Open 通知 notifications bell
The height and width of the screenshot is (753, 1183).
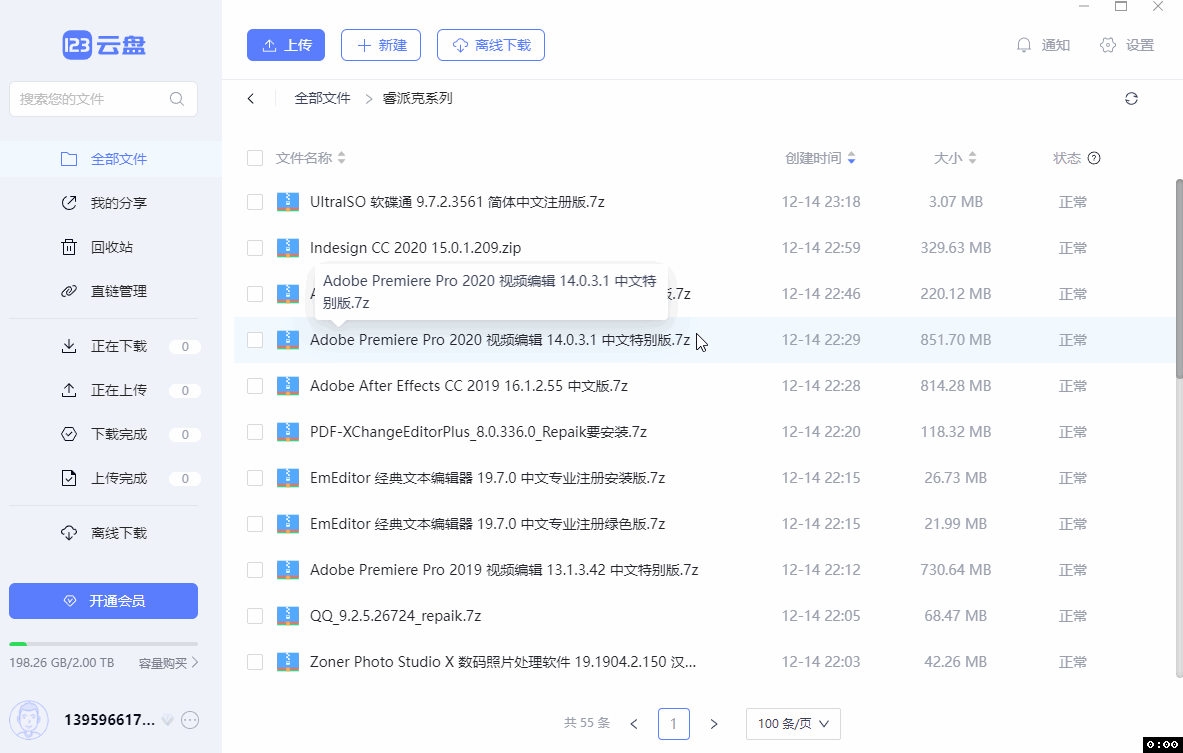(1043, 45)
